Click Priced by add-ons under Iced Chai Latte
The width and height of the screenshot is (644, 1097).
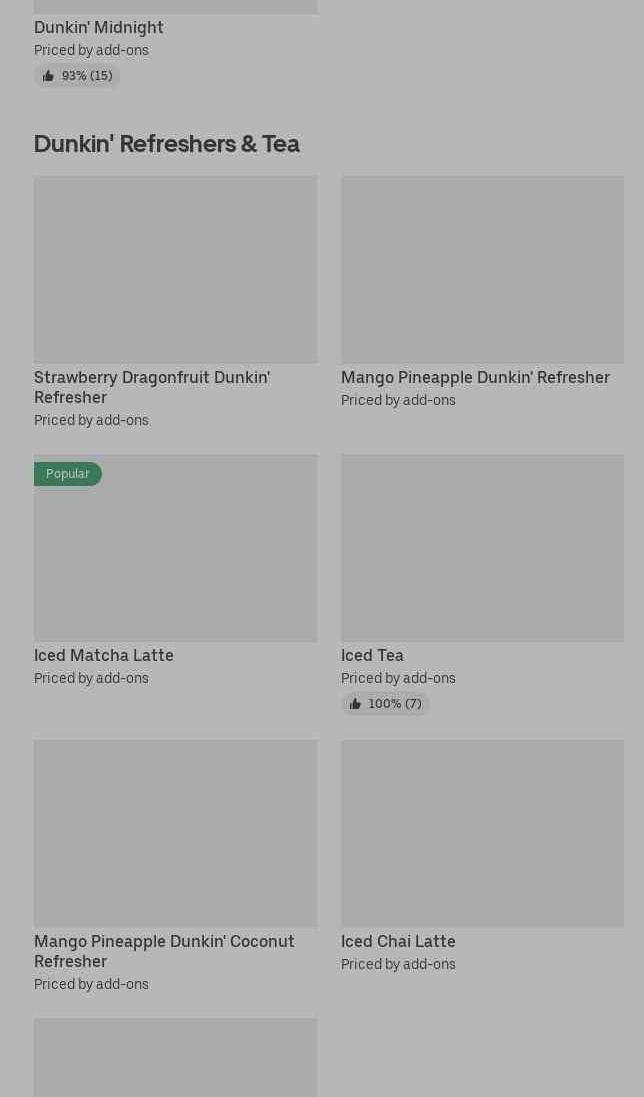(x=398, y=964)
